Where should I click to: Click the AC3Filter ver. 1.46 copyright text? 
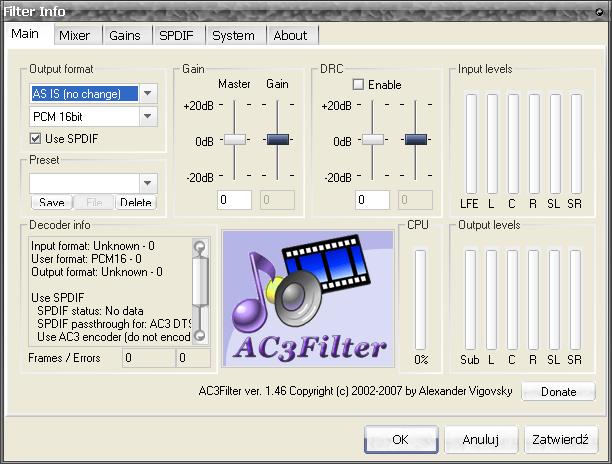click(x=356, y=391)
